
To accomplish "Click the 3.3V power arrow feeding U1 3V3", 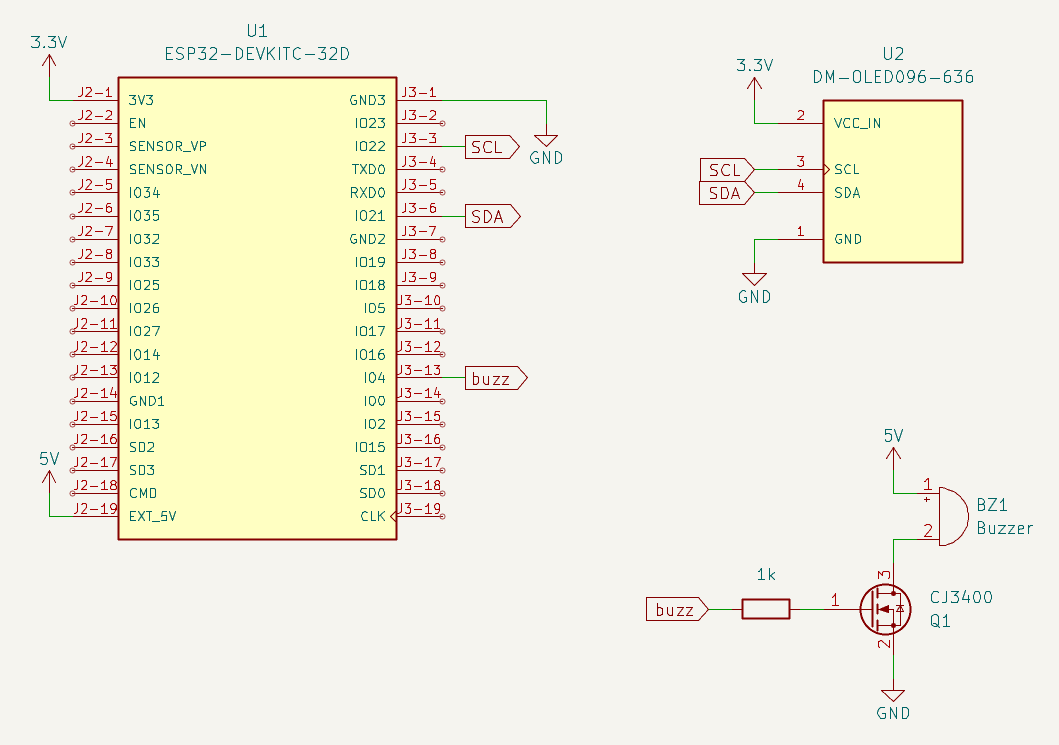I will click(49, 64).
